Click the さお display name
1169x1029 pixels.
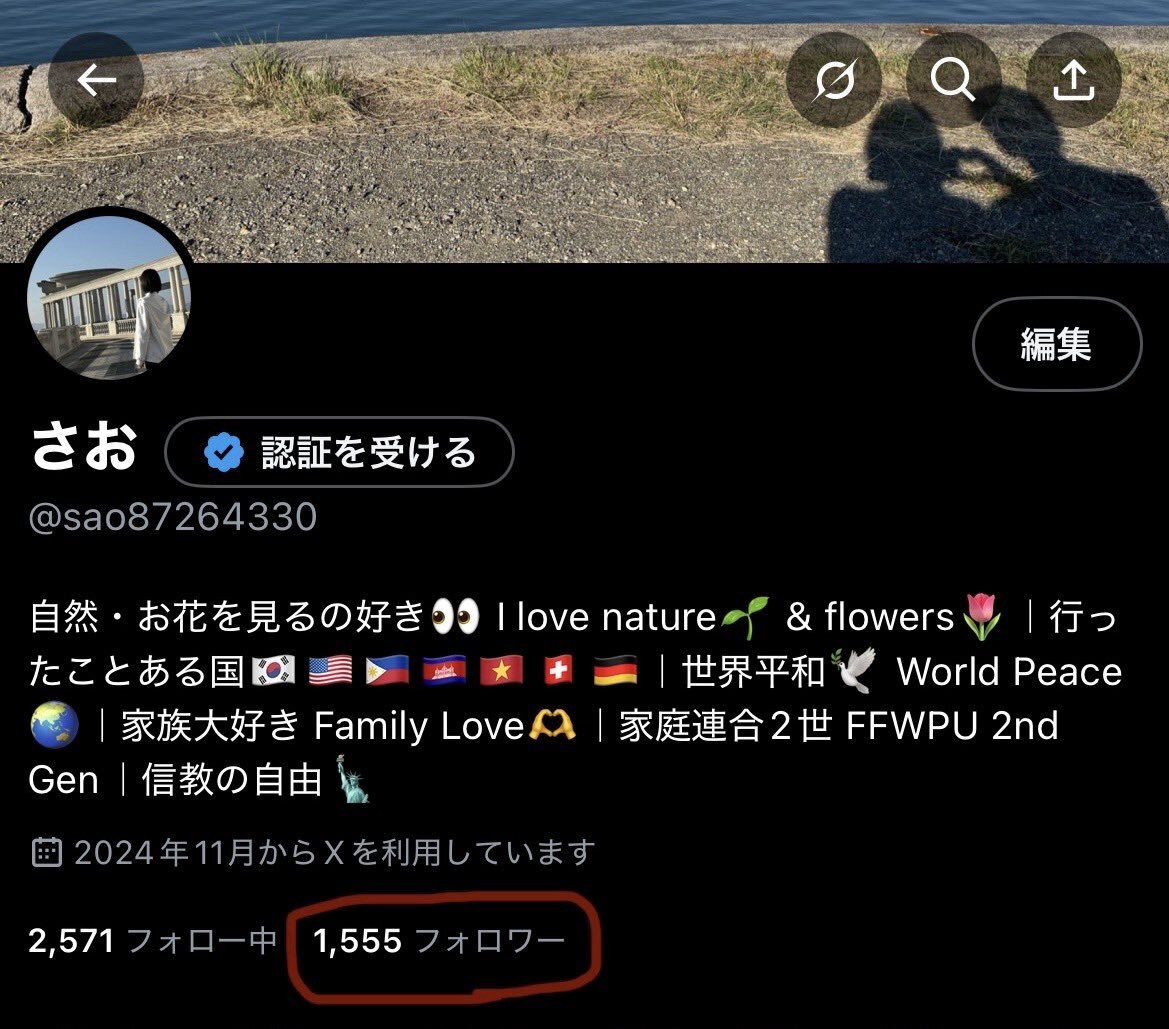coord(84,447)
